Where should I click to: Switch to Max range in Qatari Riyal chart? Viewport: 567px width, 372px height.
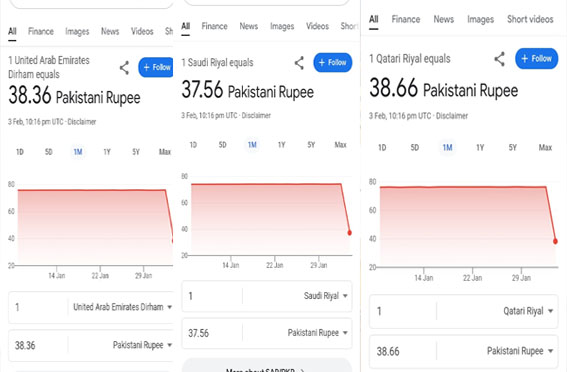[x=545, y=147]
